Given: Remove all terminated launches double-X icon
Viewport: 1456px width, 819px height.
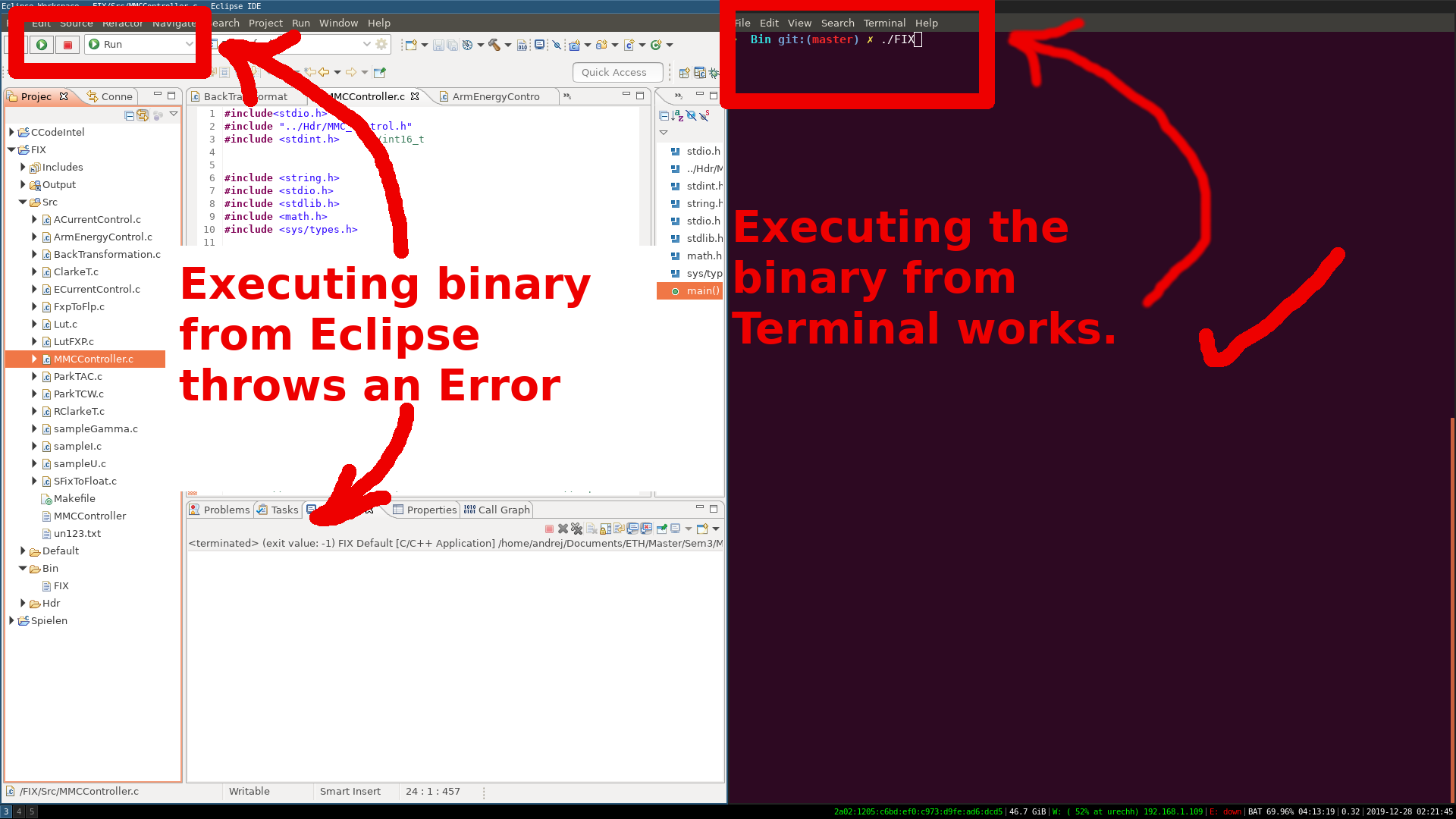Looking at the screenshot, I should pyautogui.click(x=577, y=529).
